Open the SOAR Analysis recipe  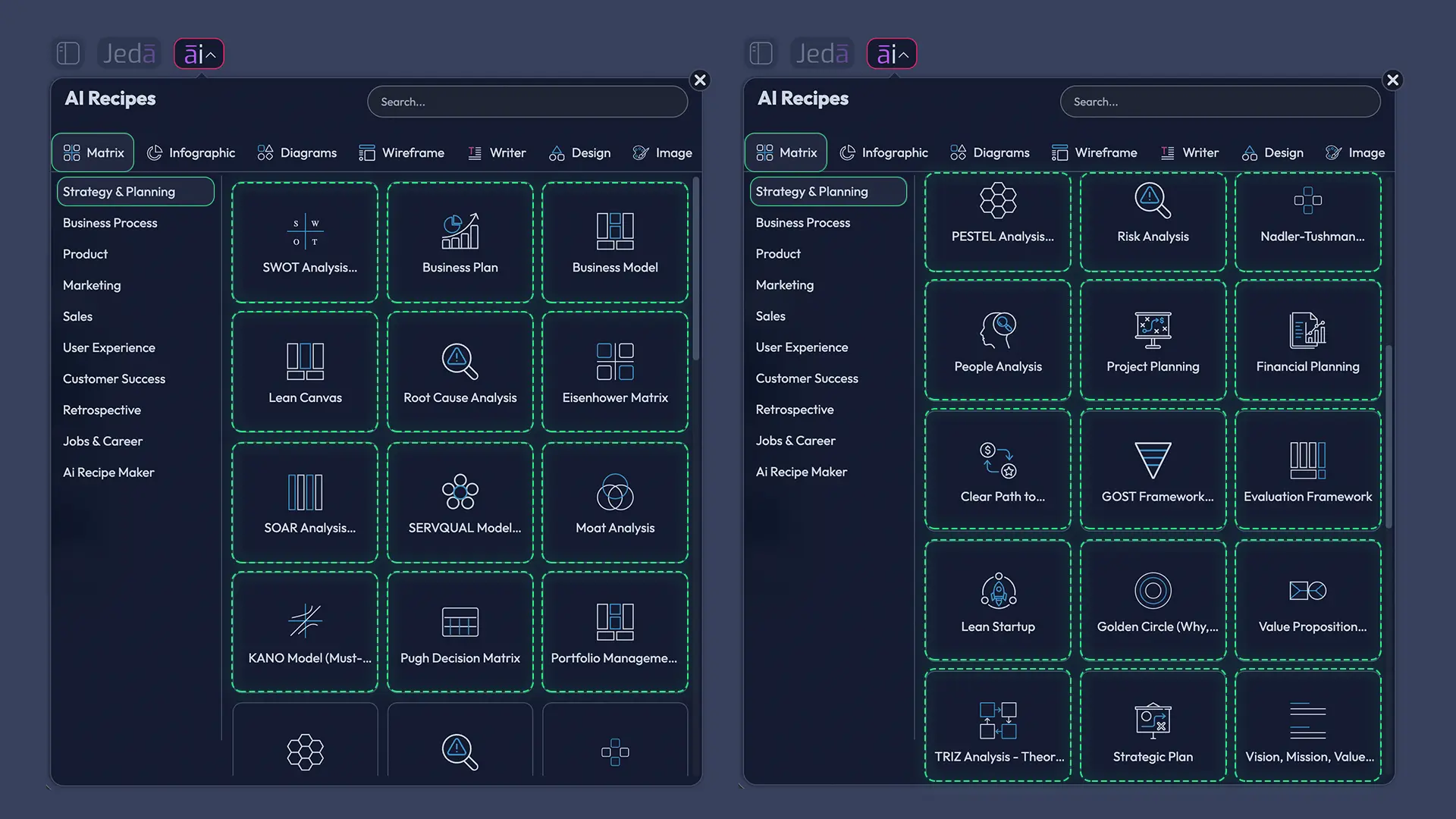(x=305, y=503)
